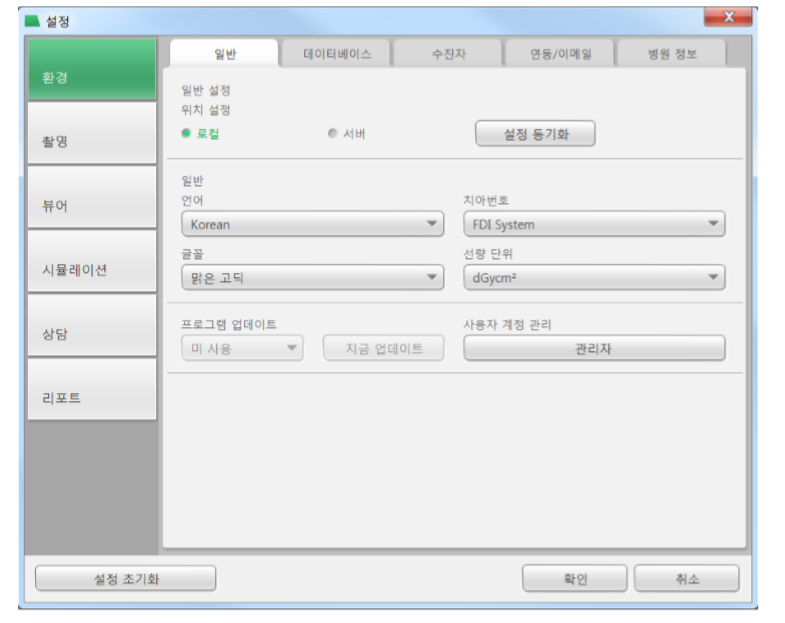Select the 촬영 sidebar category
785x623 pixels.
click(92, 133)
